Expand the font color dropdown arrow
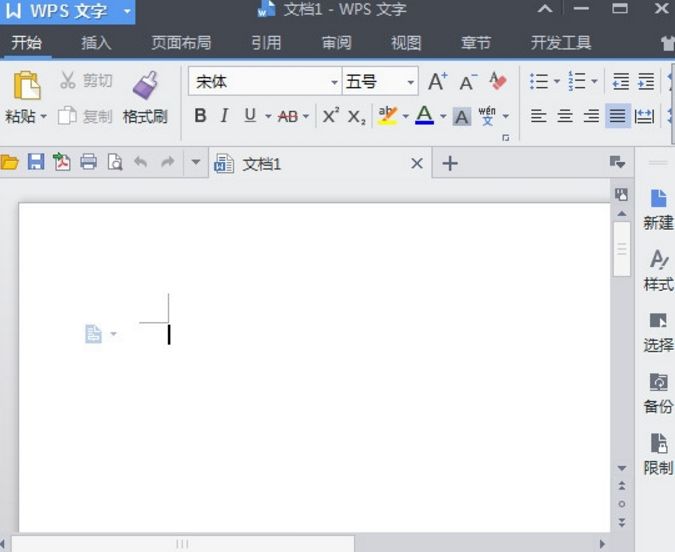 point(443,116)
